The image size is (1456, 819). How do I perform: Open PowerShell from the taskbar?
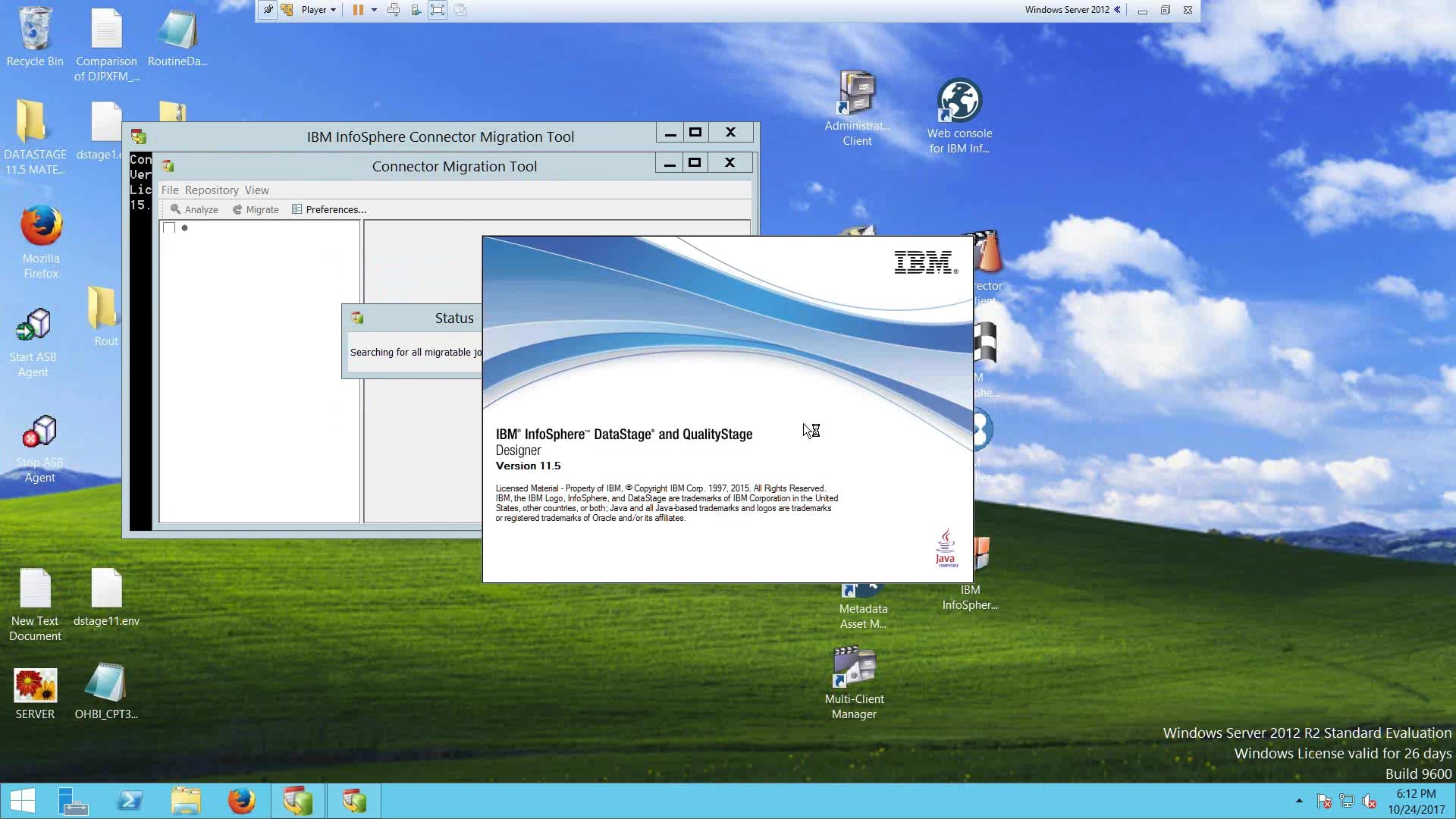pyautogui.click(x=130, y=801)
